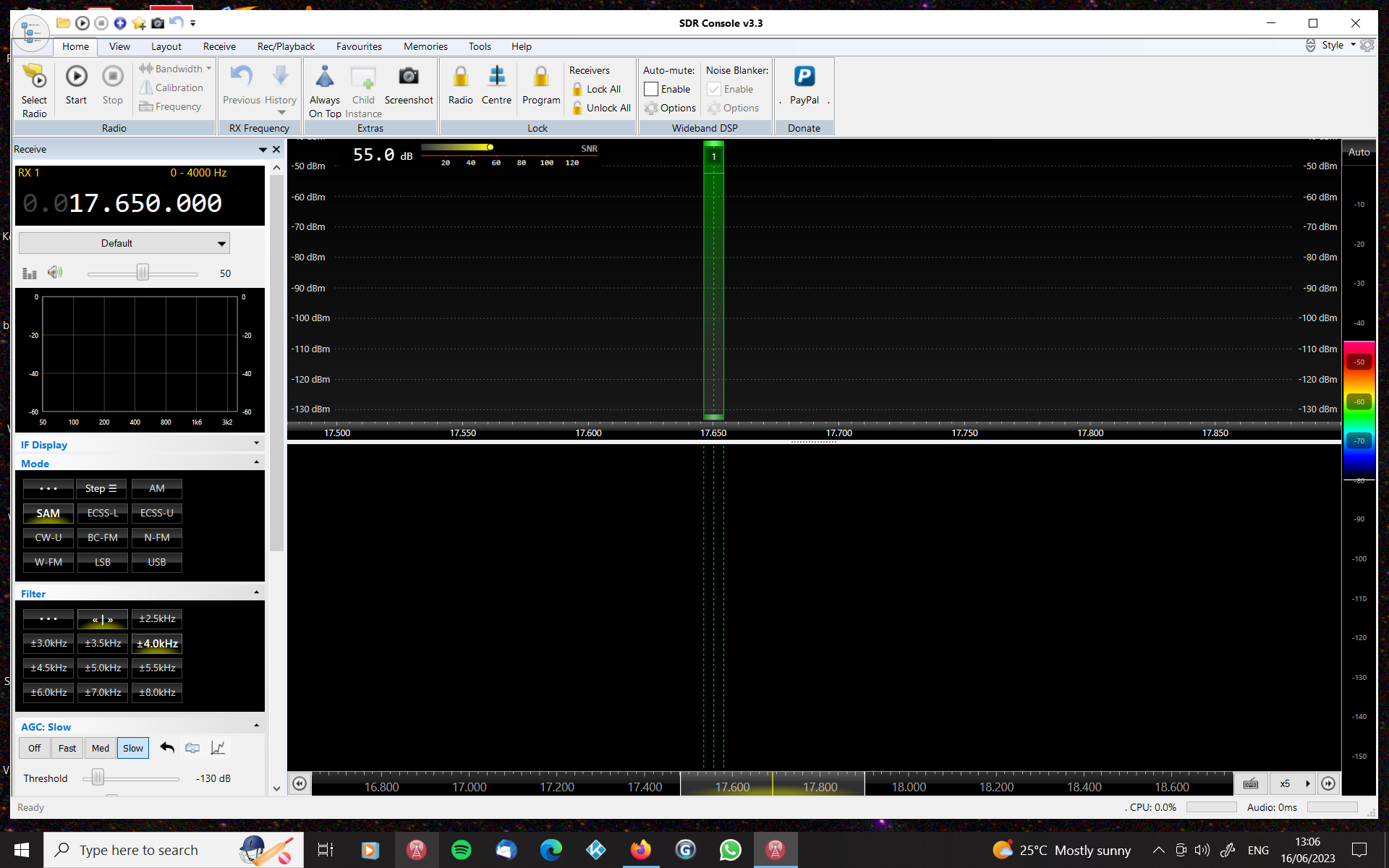Screen dimensions: 1389x868
Task: Enable the Auto-mute checkbox
Action: (651, 89)
